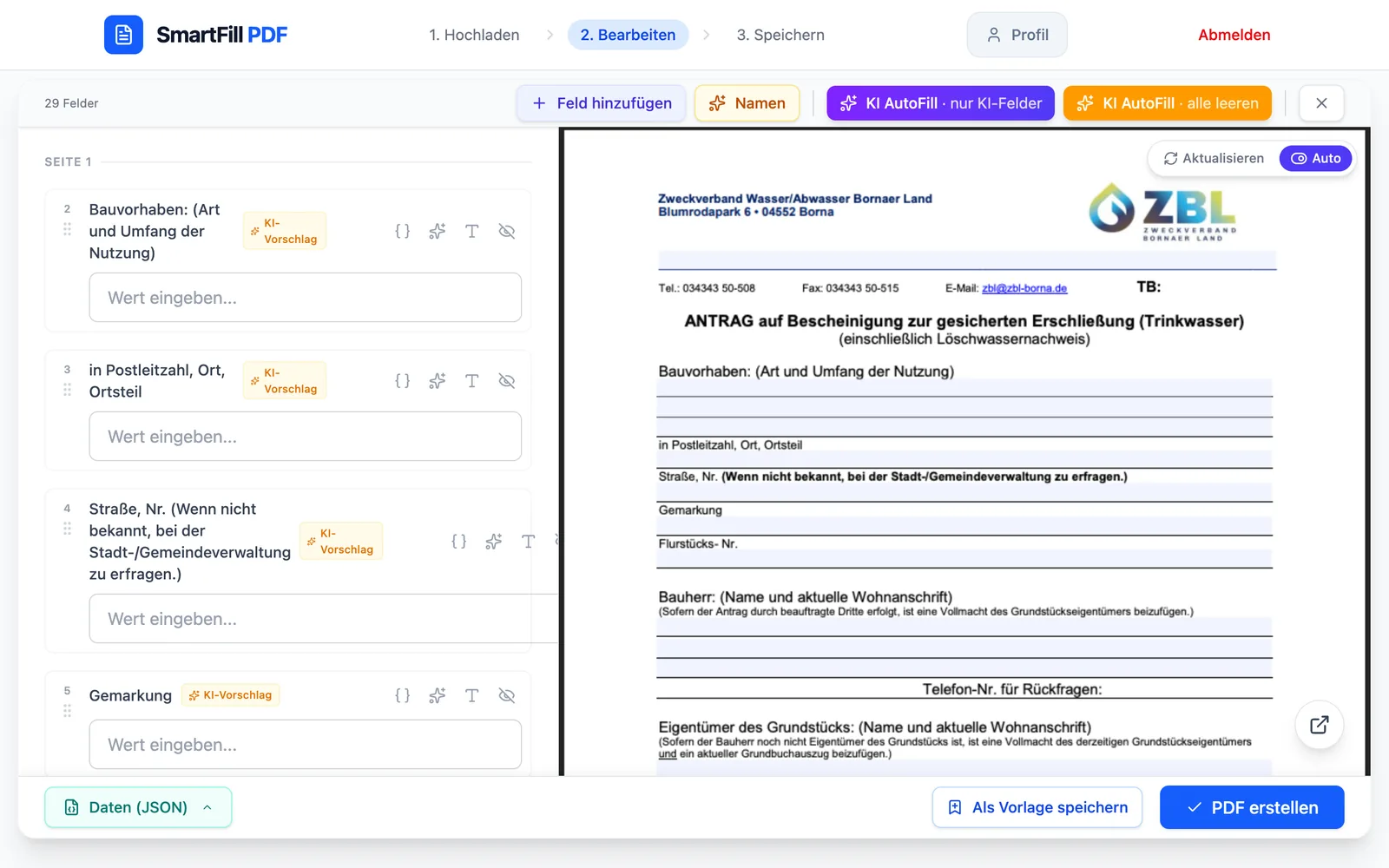Run KI AutoFill alle leeren

[x=1167, y=103]
